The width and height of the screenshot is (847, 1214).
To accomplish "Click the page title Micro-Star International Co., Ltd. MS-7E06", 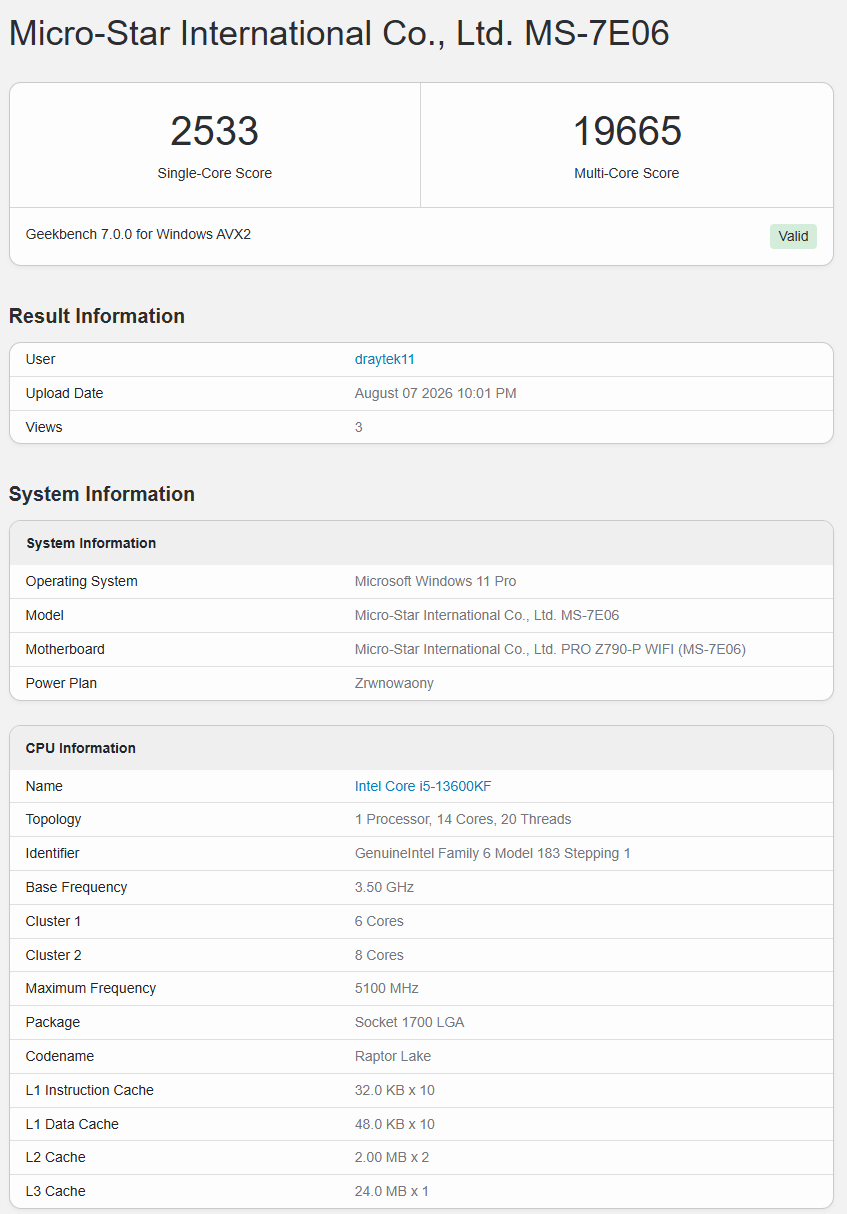I will (x=339, y=33).
